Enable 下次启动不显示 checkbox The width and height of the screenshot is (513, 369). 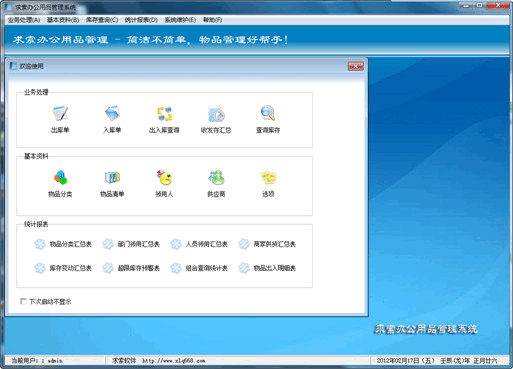coord(23,301)
